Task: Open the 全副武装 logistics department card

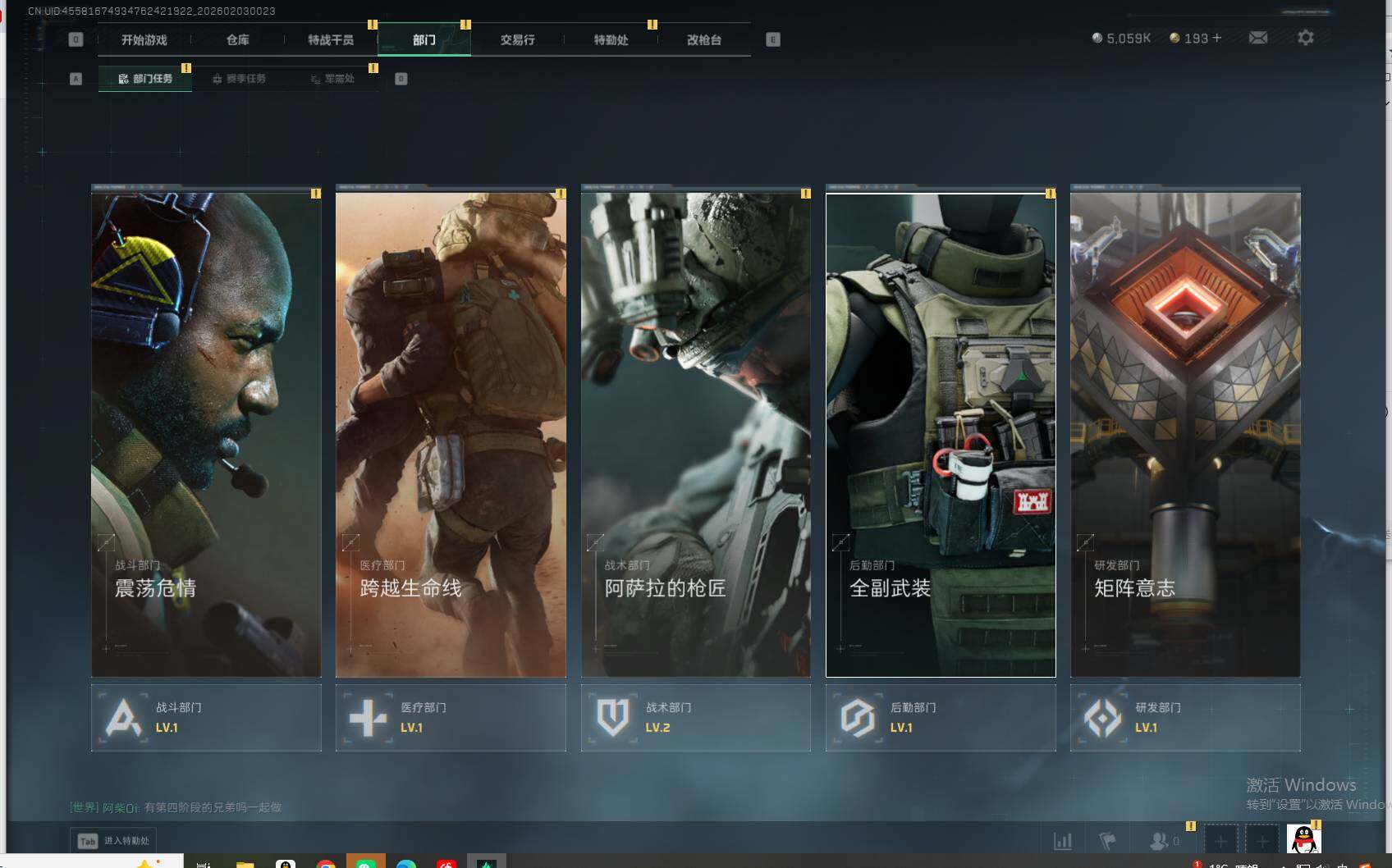Action: [x=941, y=435]
